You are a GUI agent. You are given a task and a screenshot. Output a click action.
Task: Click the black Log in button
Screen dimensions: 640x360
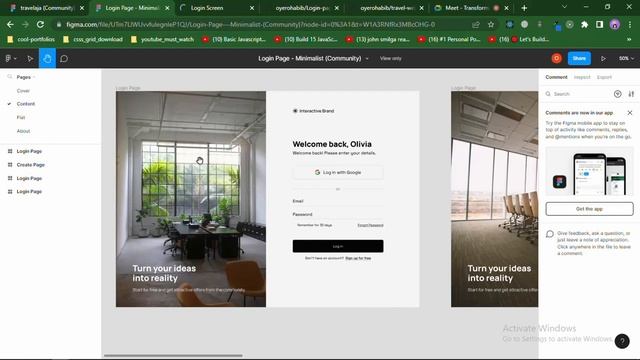click(338, 246)
